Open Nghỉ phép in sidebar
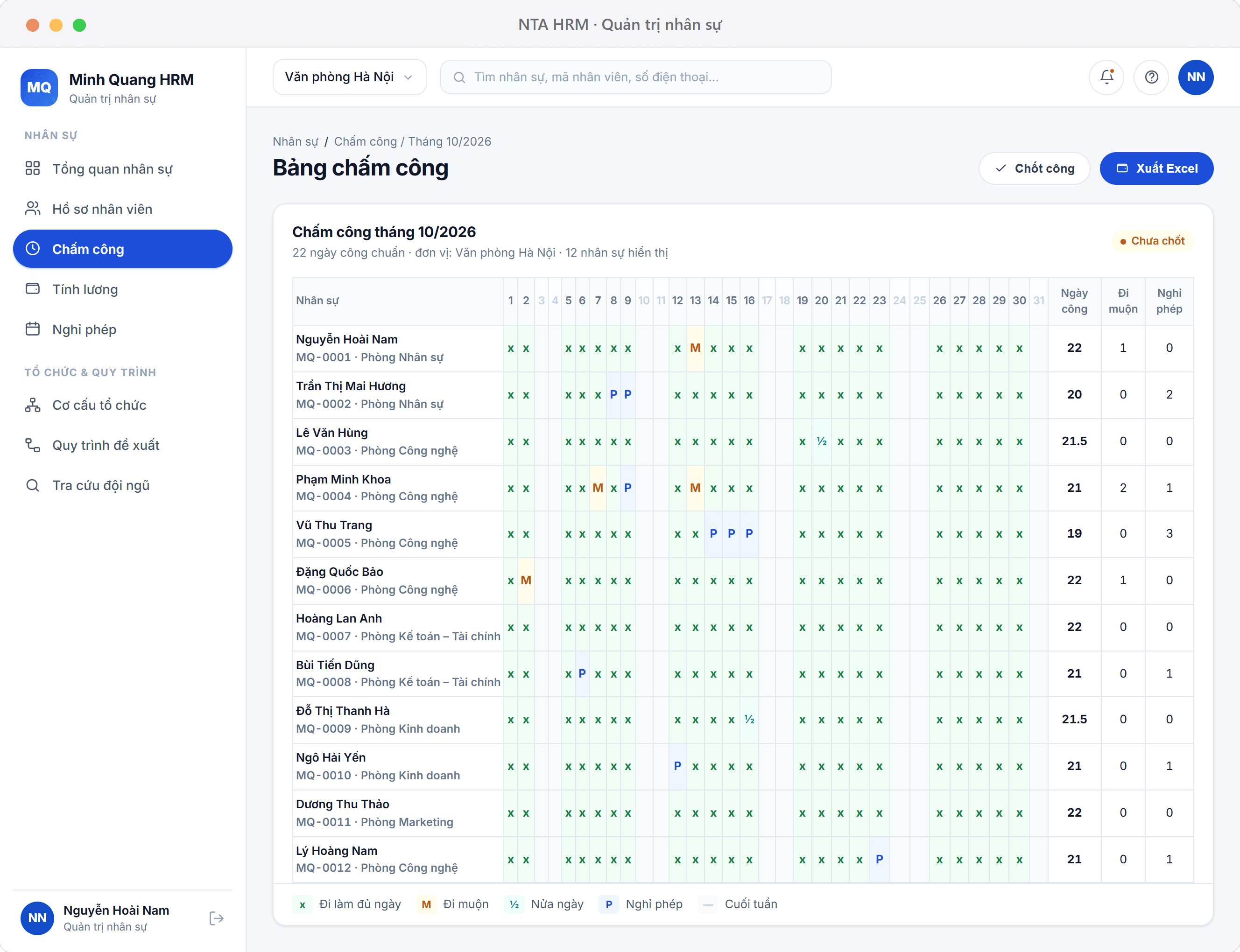This screenshot has width=1240, height=952. point(122,329)
